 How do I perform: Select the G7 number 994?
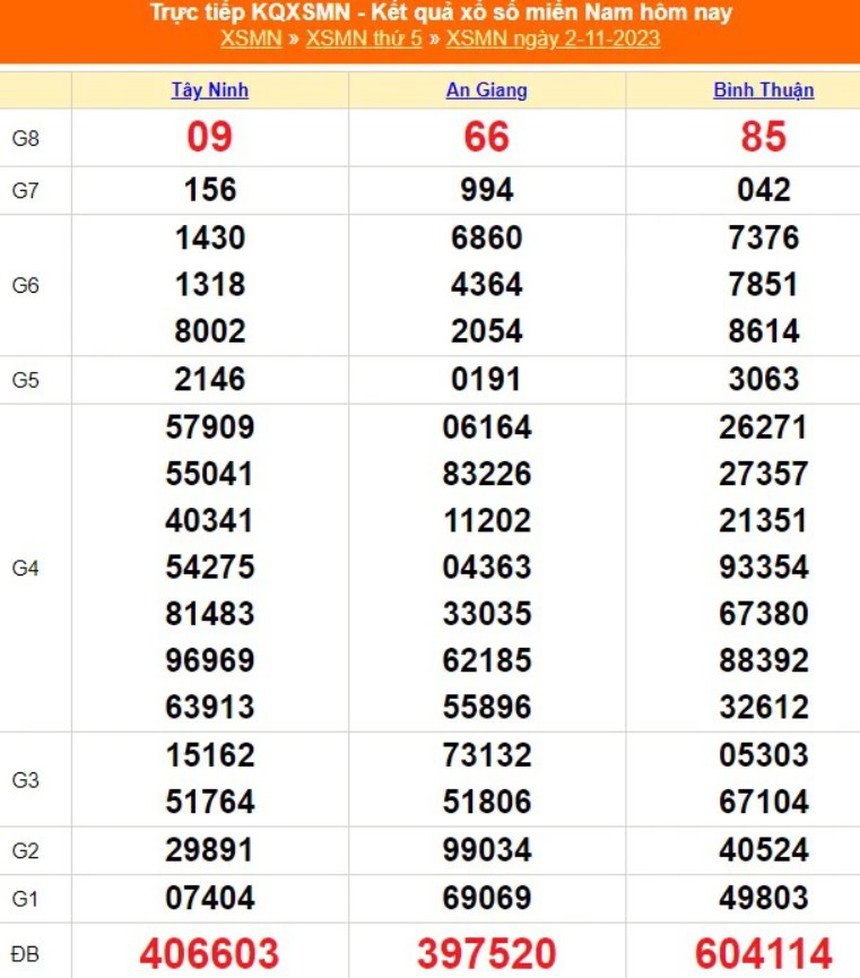click(486, 189)
